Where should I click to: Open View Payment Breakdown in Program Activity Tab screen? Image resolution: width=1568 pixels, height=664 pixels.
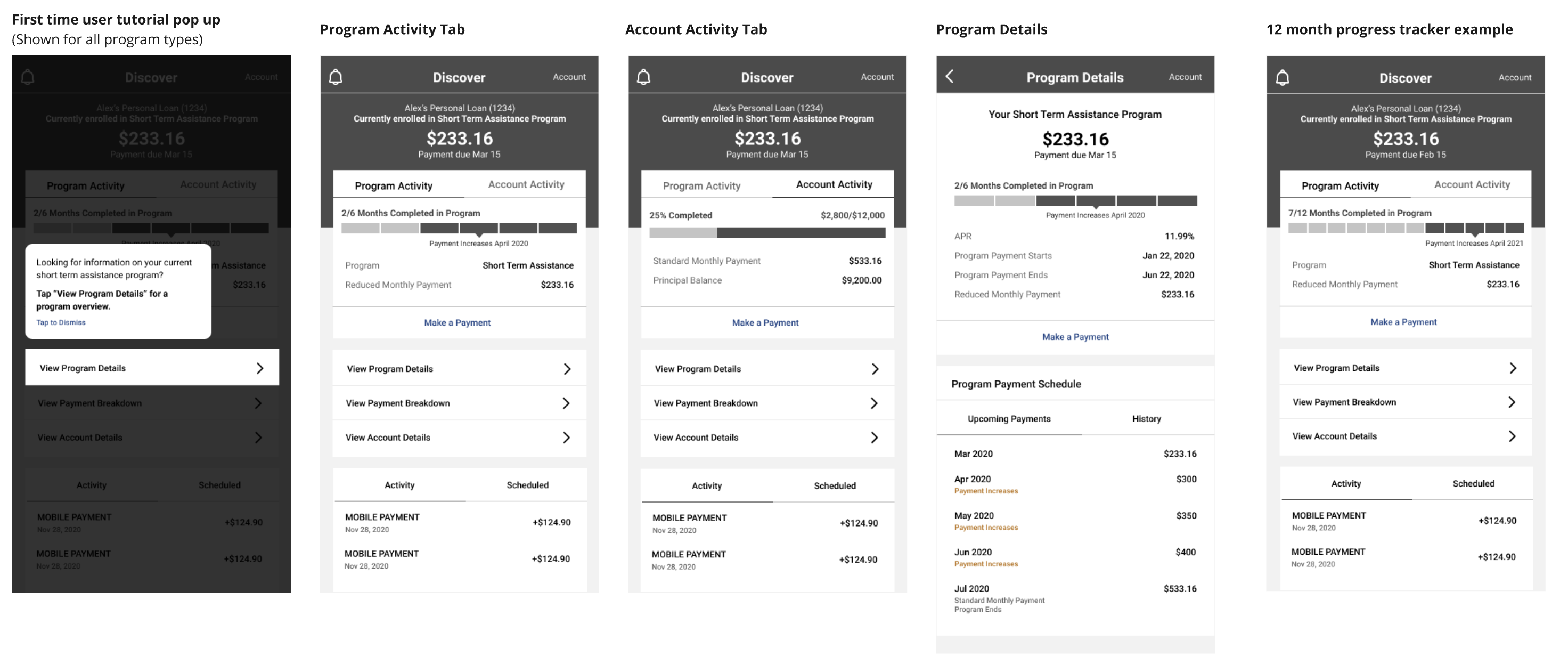460,403
